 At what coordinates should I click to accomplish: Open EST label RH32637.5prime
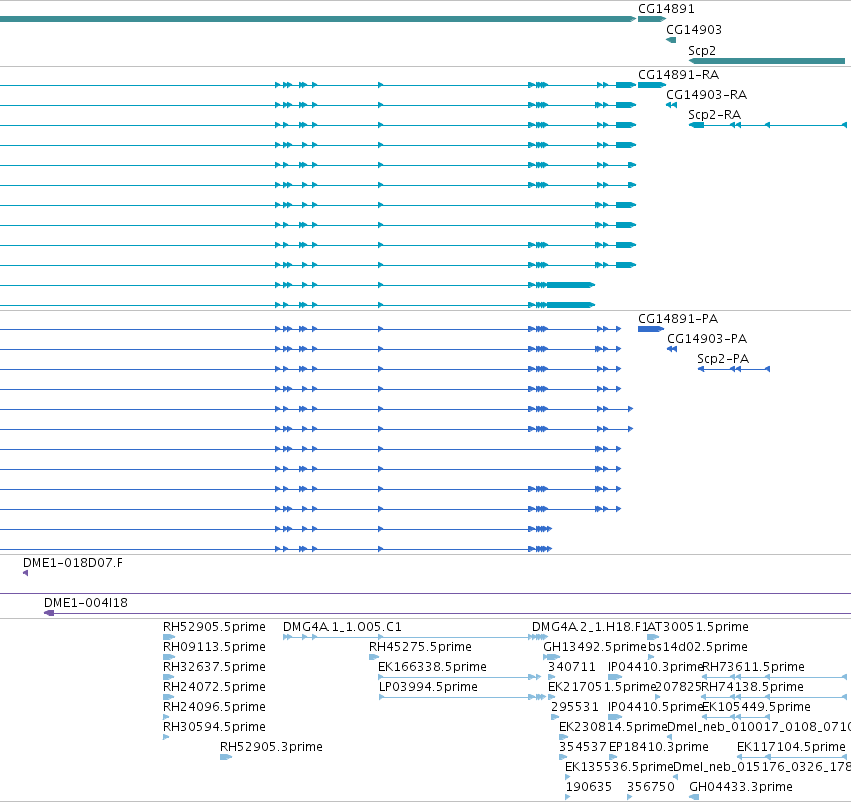[x=214, y=667]
